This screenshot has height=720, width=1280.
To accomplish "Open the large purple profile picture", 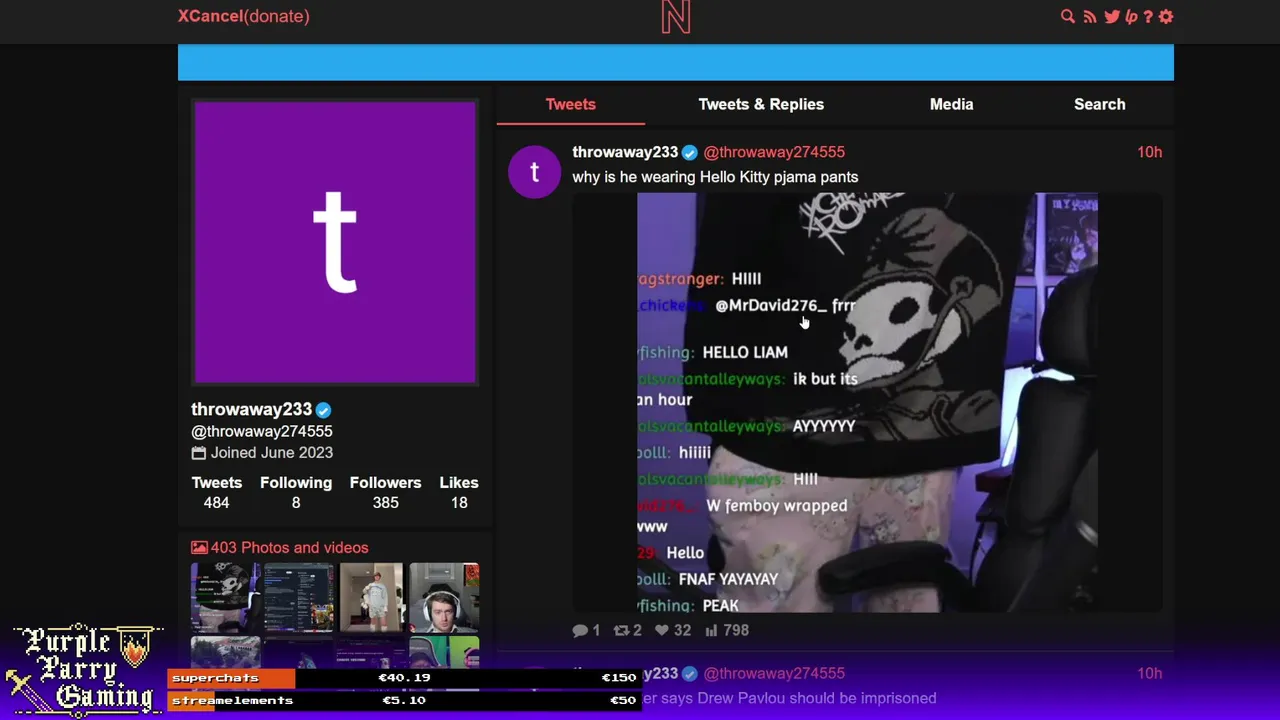I will click(335, 242).
